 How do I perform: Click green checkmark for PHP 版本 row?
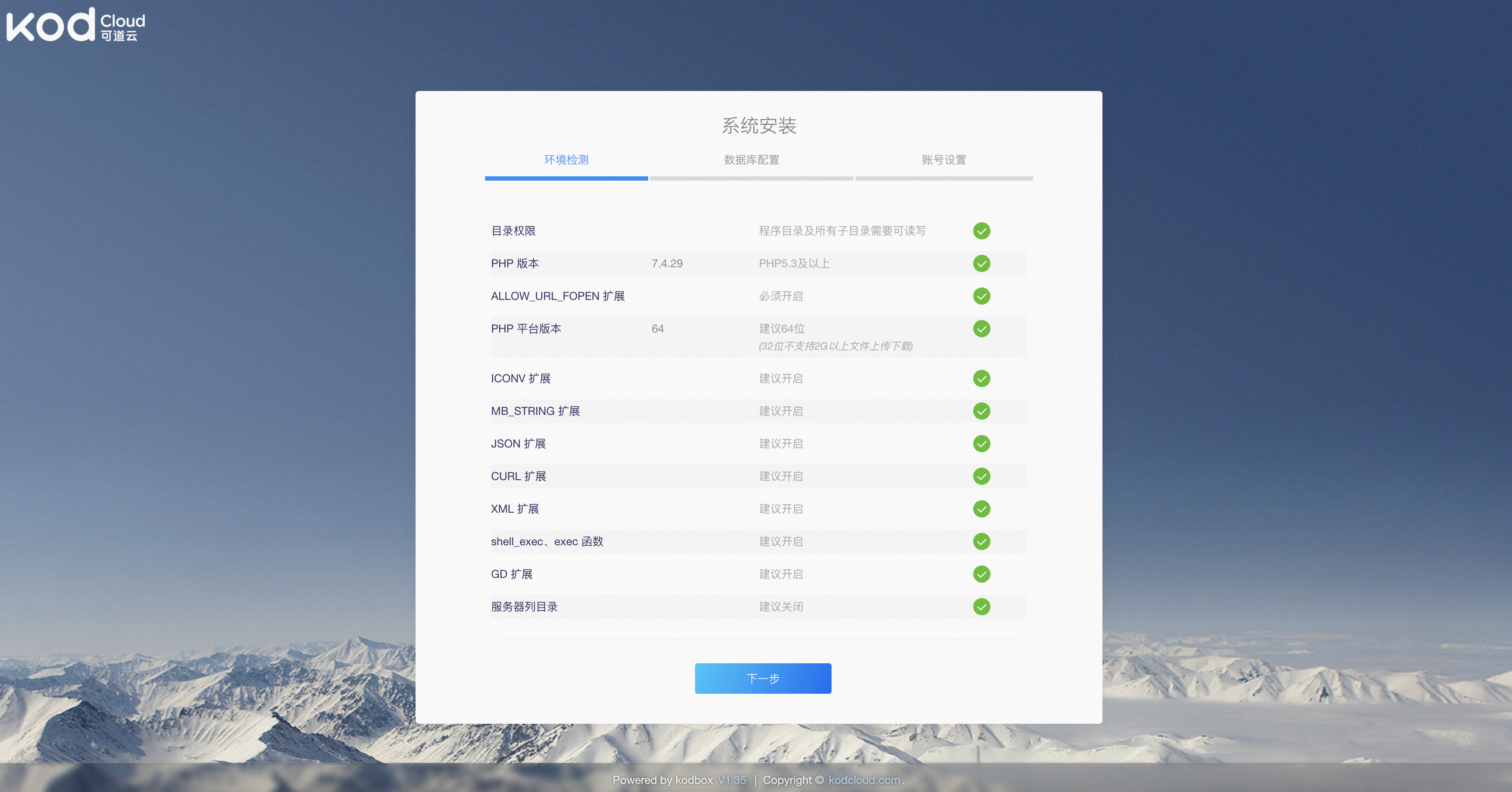(981, 263)
